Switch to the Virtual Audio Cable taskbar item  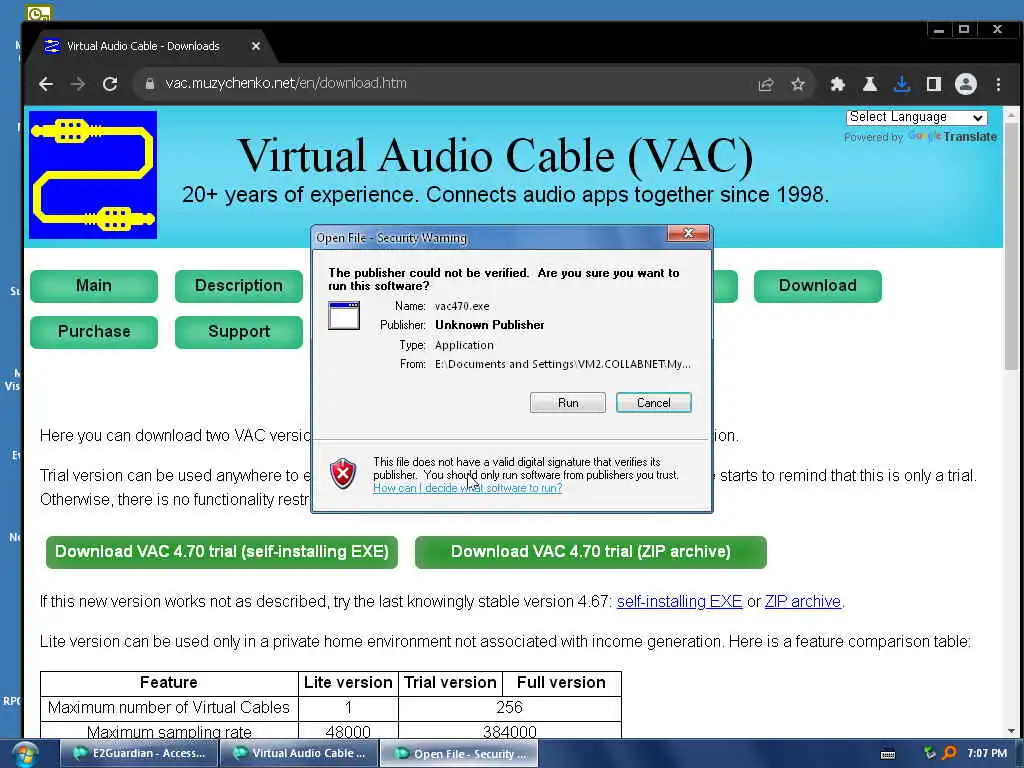[x=300, y=754]
